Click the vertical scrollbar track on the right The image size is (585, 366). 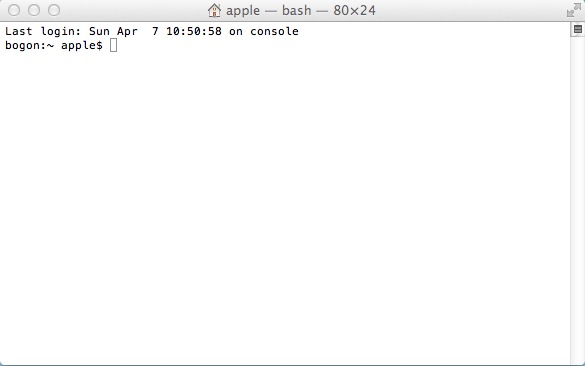pos(577,198)
